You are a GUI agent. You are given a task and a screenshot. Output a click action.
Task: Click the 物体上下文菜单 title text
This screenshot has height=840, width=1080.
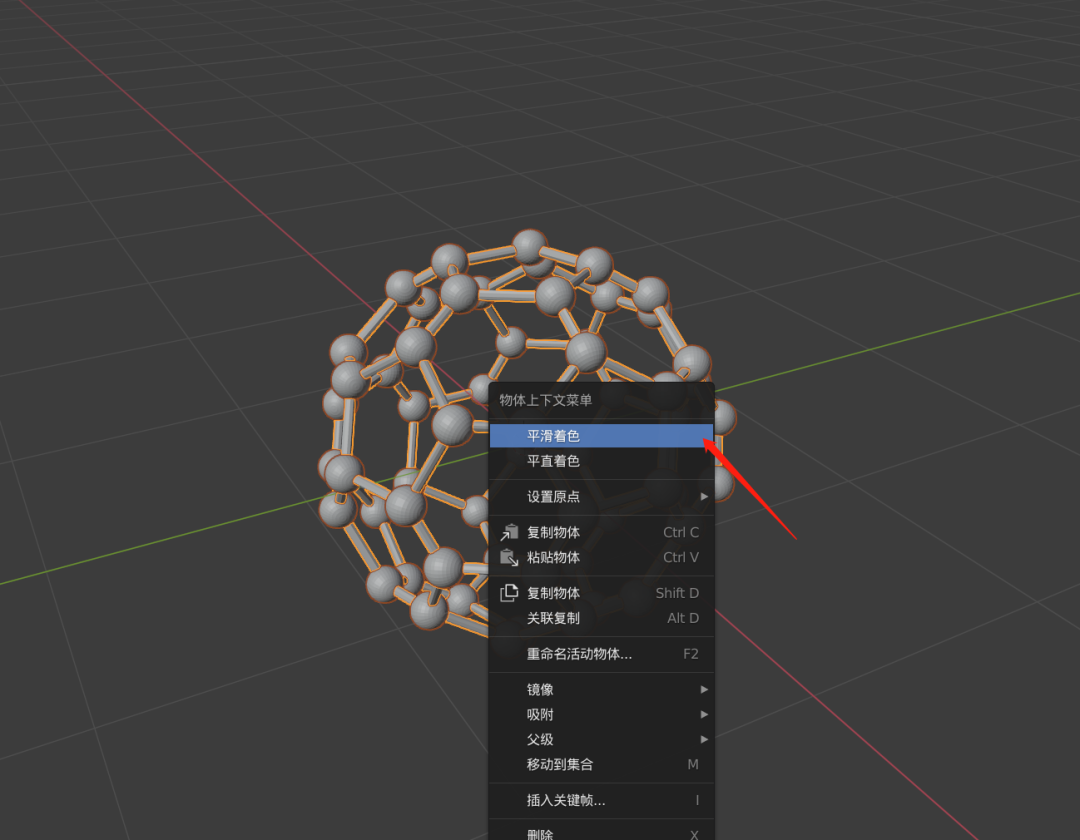pyautogui.click(x=546, y=400)
